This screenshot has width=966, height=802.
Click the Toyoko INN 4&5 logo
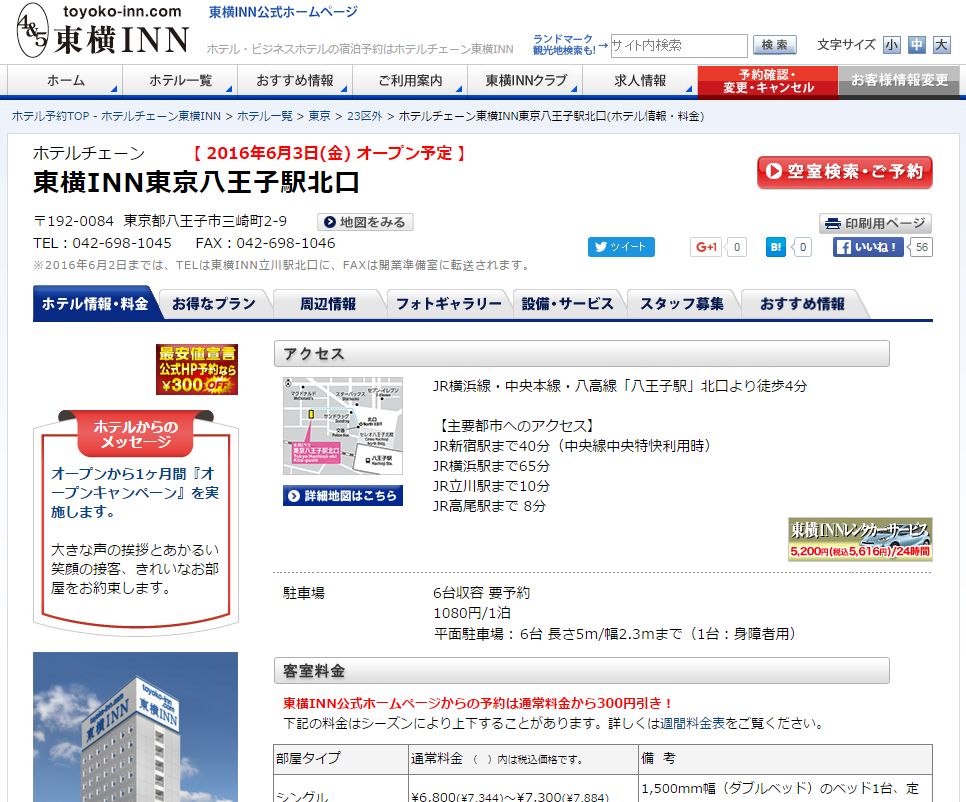(x=103, y=31)
